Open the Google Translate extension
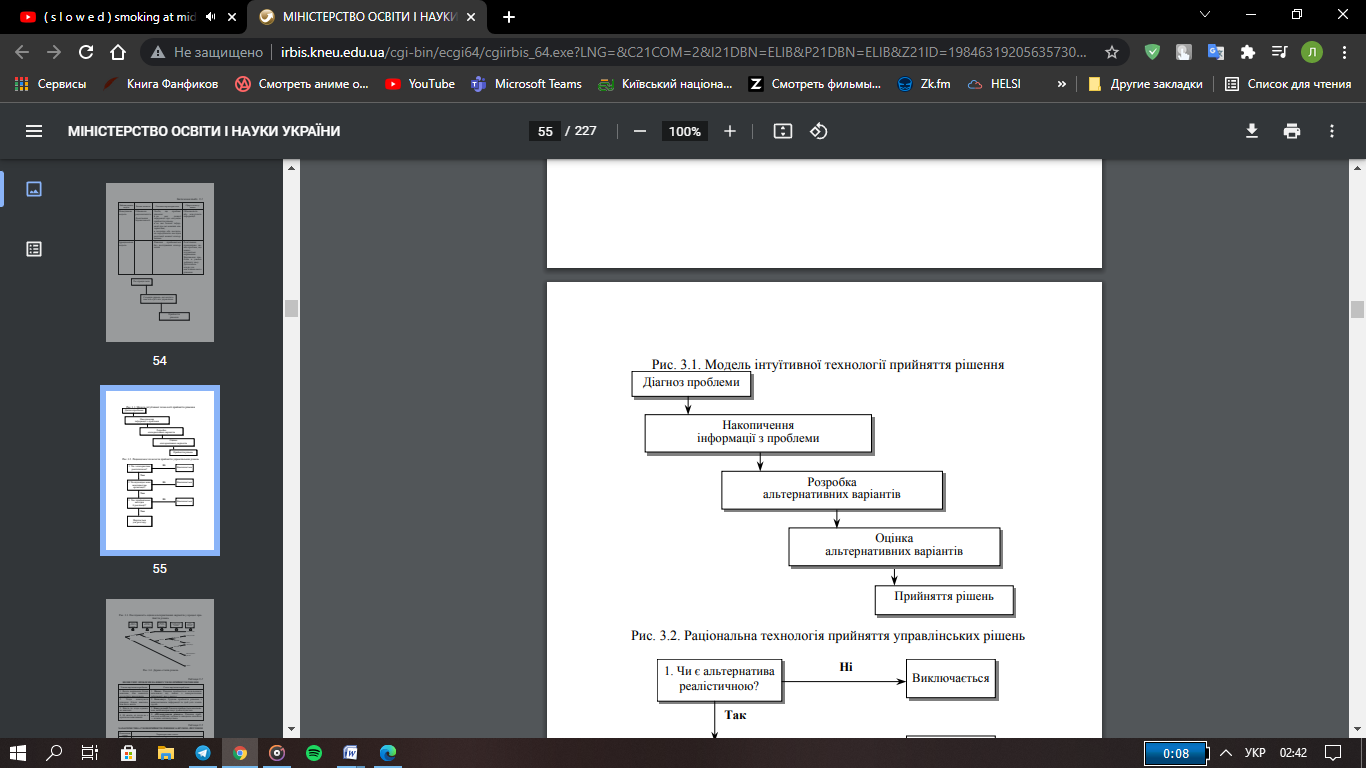This screenshot has width=1366, height=768. coord(1216,52)
